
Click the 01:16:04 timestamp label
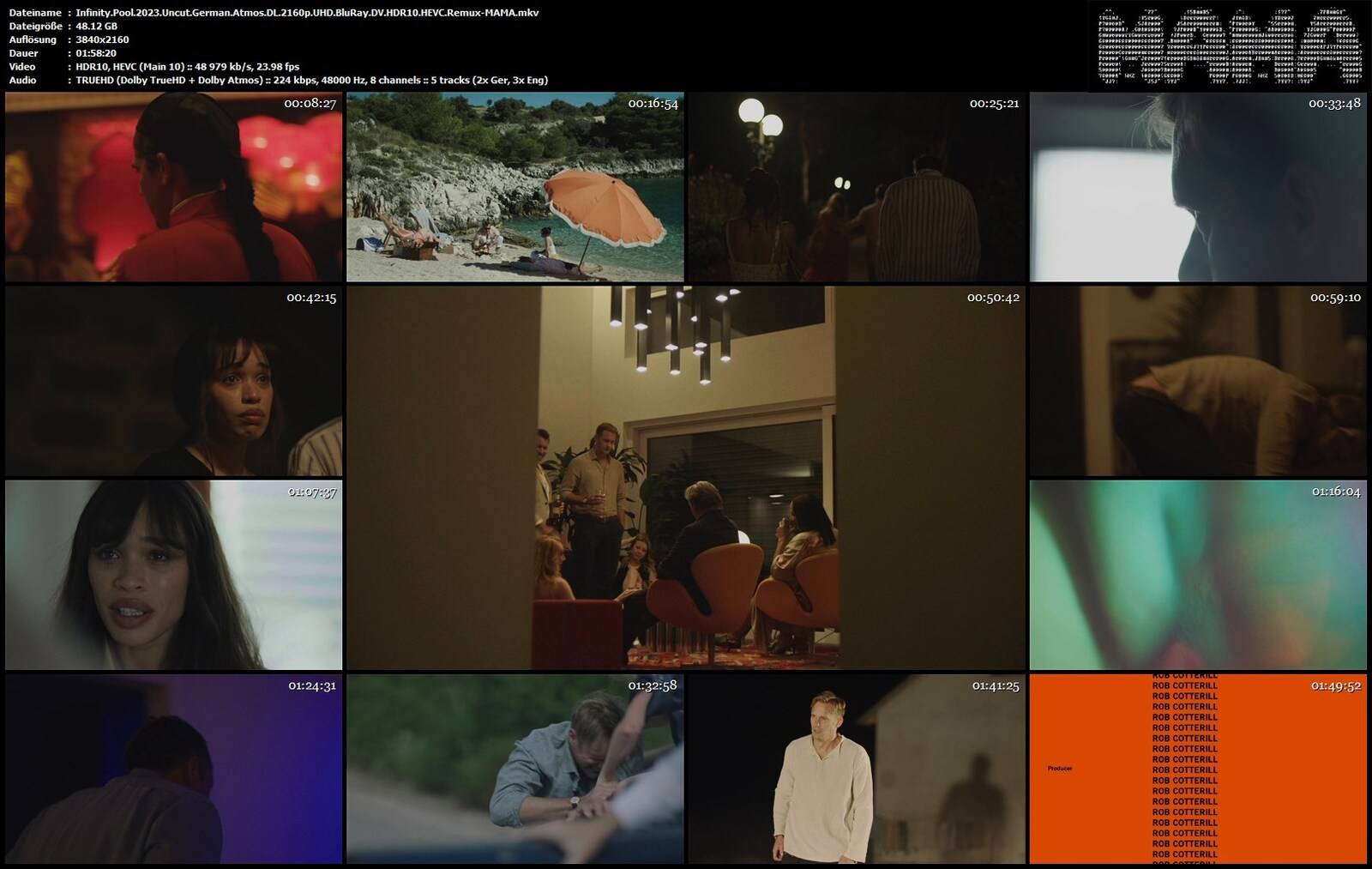[1336, 492]
